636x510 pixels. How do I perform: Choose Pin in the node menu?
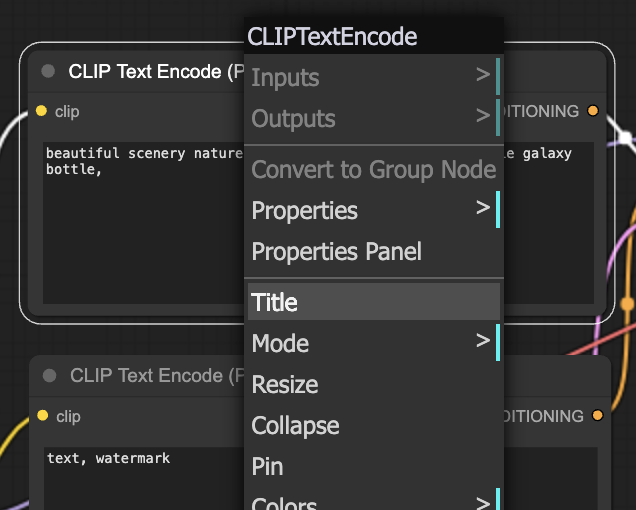click(374, 466)
